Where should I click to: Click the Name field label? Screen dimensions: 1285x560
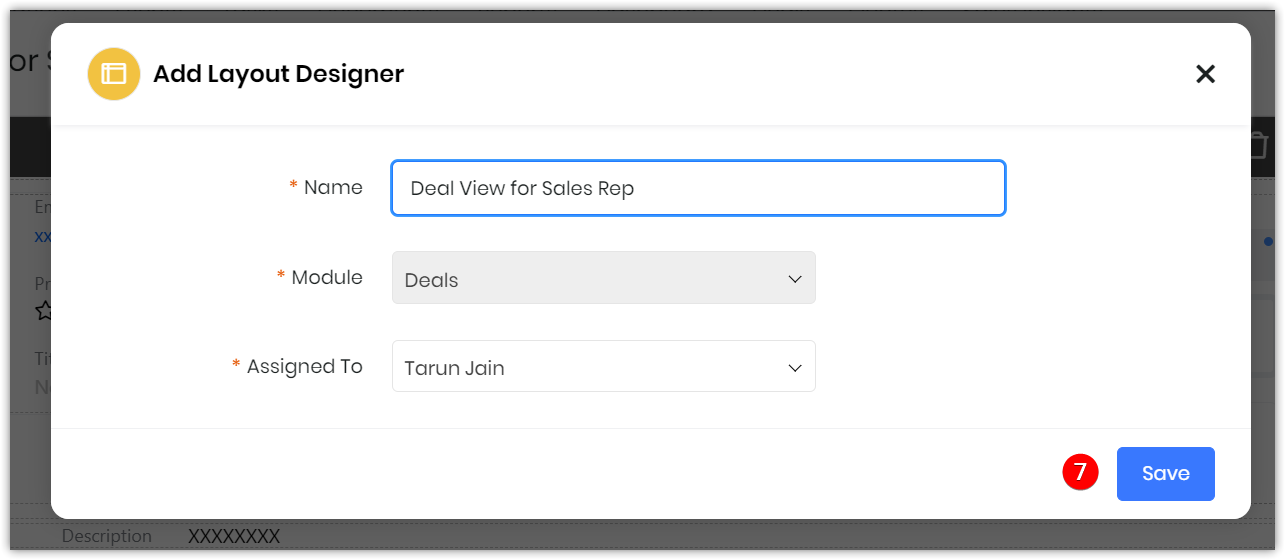tap(333, 187)
